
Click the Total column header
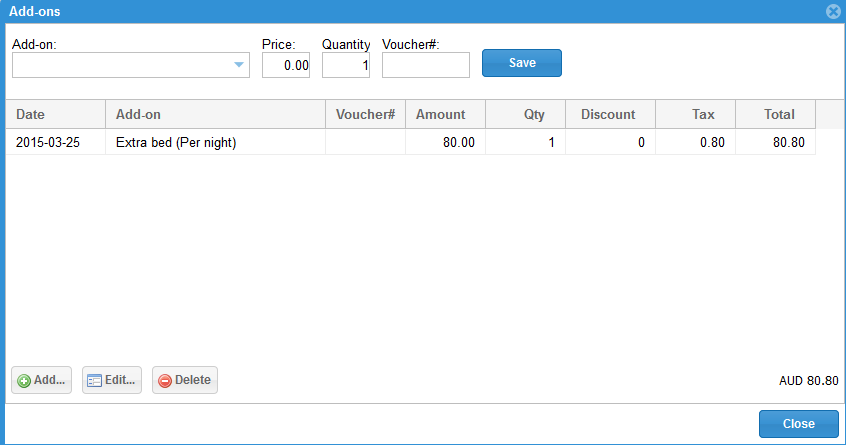point(775,114)
